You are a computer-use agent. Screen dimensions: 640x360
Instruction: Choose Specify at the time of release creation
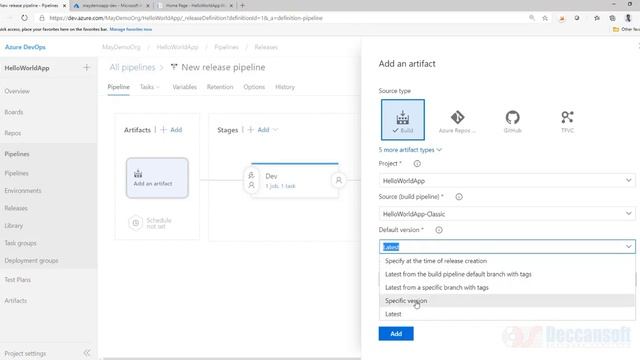tap(507, 261)
